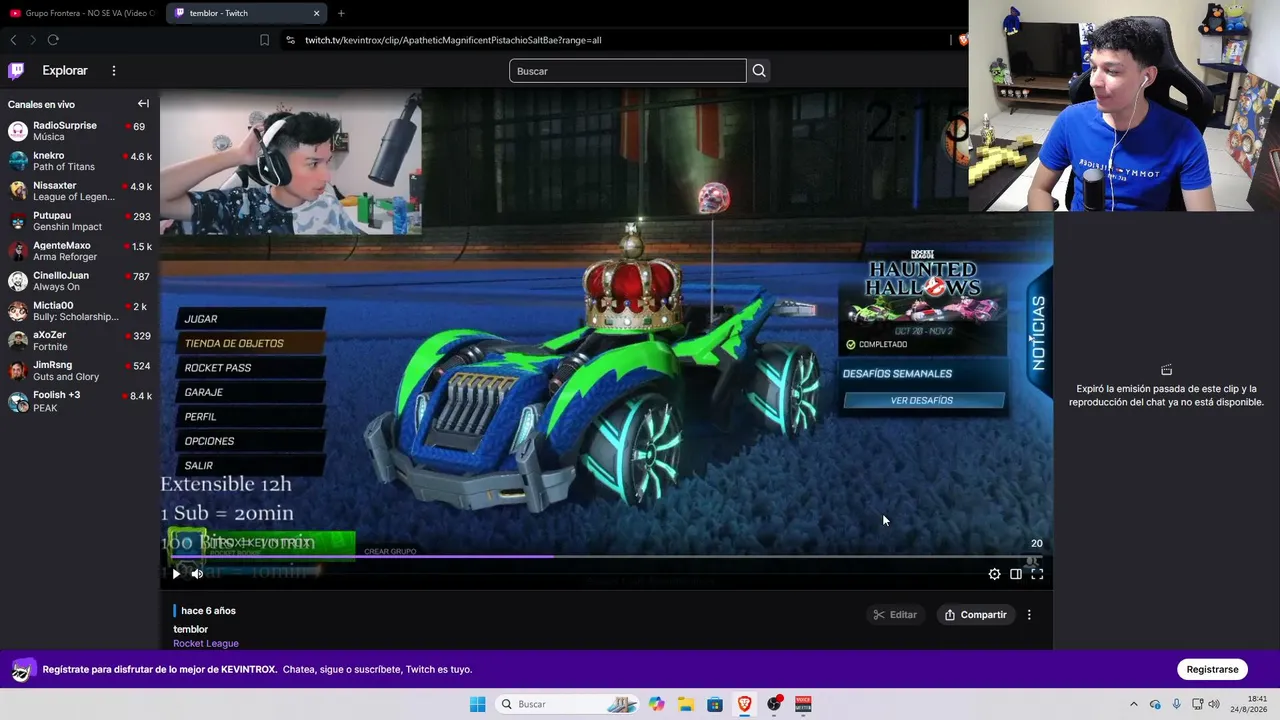The width and height of the screenshot is (1280, 720).
Task: Collapse the Canales en vivo sidebar
Action: click(x=143, y=104)
